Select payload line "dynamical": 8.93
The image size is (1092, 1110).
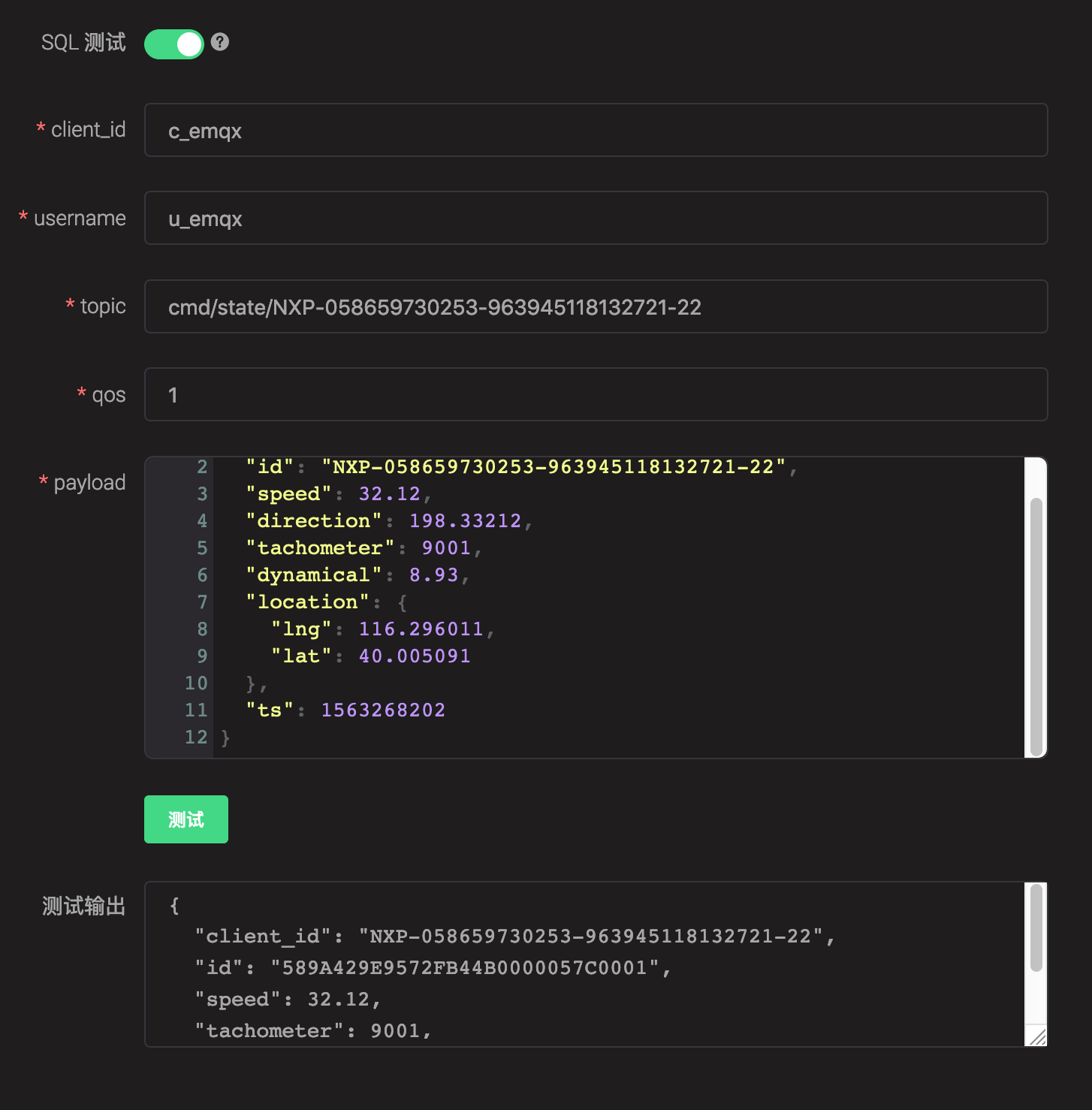357,575
